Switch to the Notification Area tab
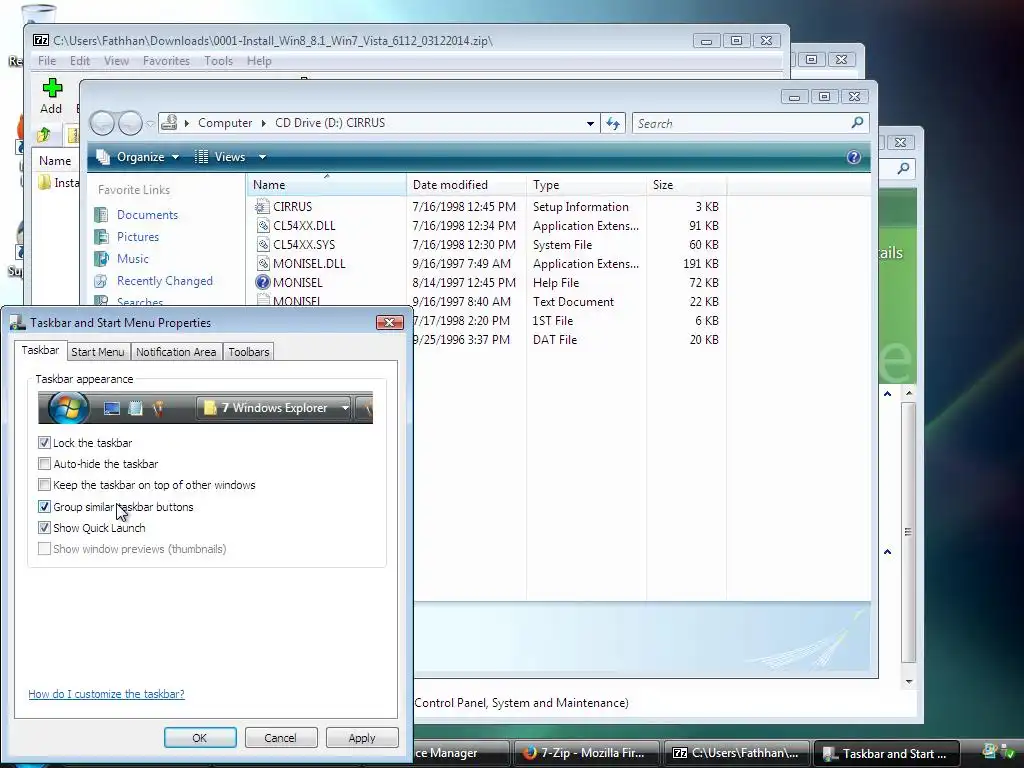The image size is (1024, 768). point(176,352)
